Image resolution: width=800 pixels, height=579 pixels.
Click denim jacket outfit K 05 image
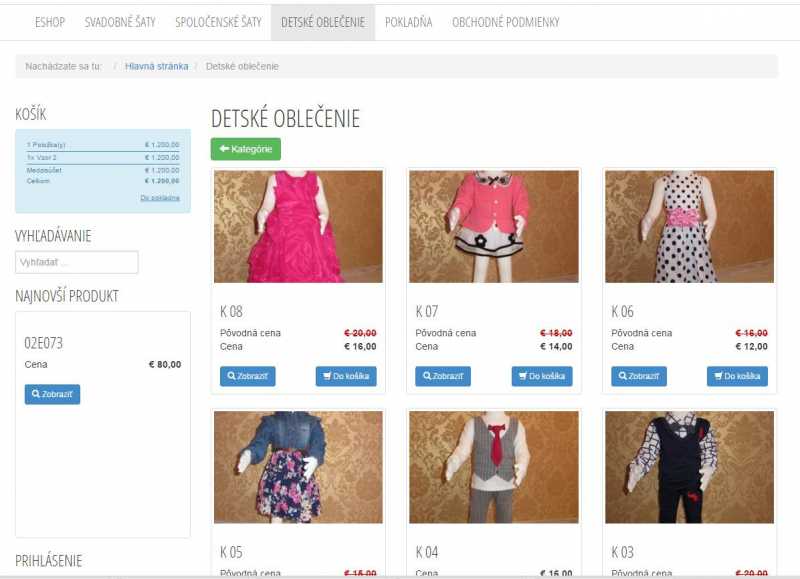pyautogui.click(x=298, y=467)
